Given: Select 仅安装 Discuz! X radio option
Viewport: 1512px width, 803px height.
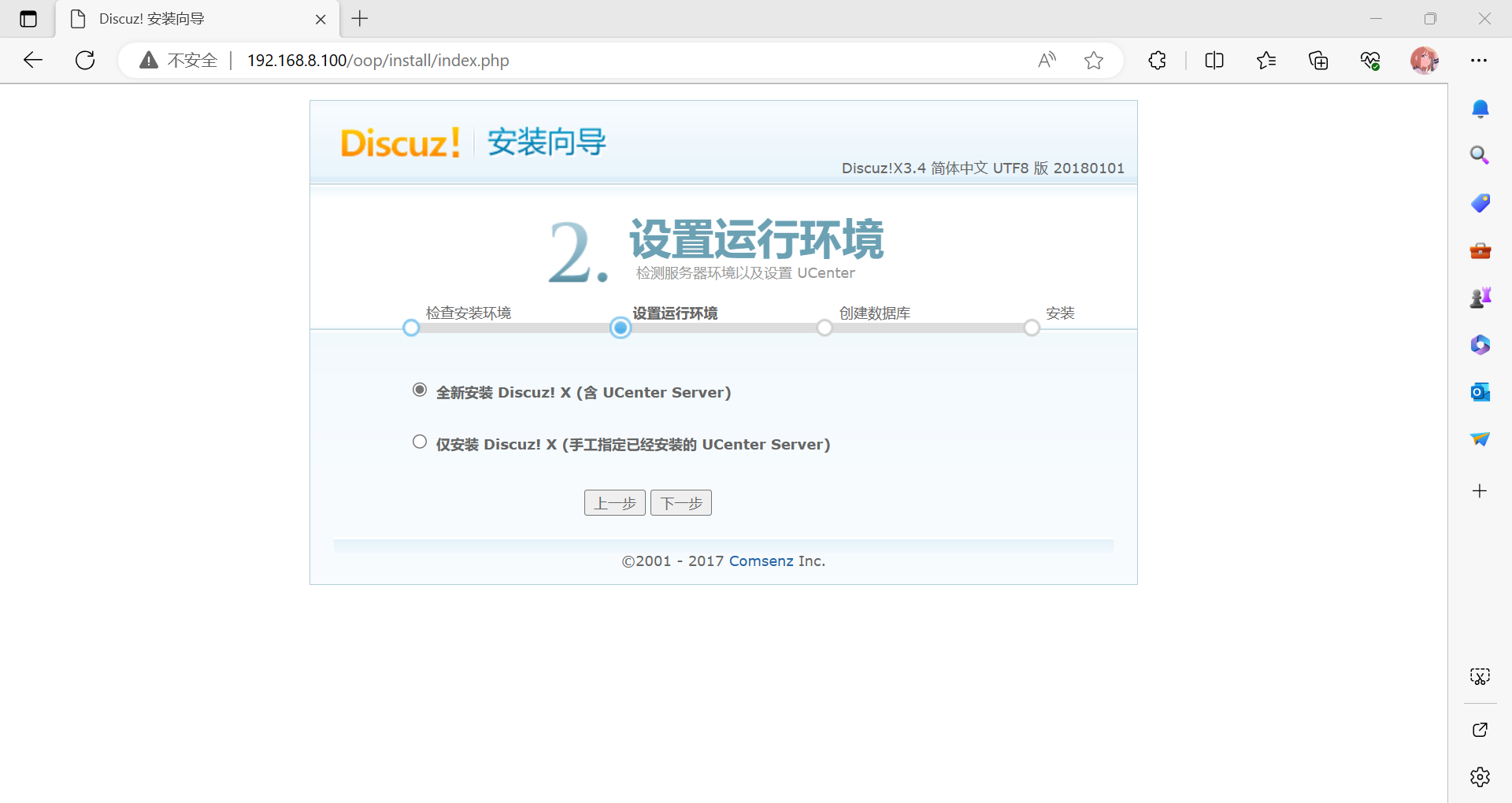Looking at the screenshot, I should pos(420,442).
